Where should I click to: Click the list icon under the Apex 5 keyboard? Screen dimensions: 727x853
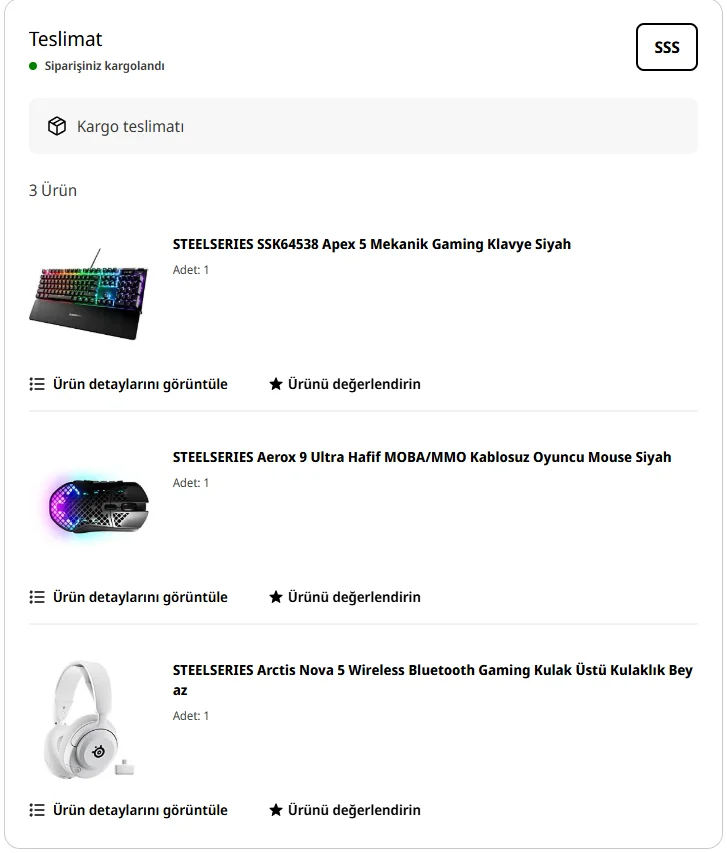(37, 384)
